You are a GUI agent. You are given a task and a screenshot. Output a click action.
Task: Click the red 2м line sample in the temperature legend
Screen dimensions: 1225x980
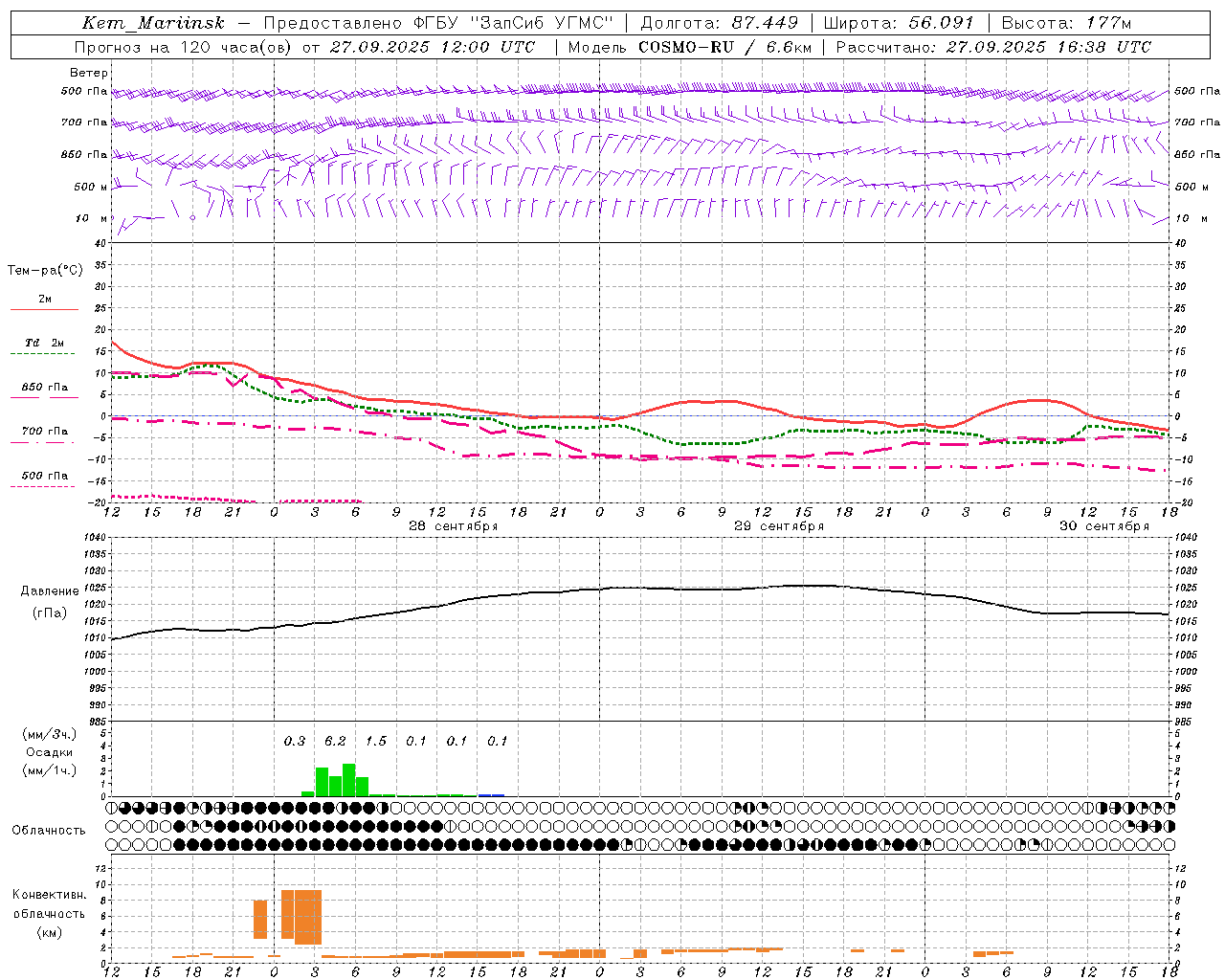[x=45, y=310]
